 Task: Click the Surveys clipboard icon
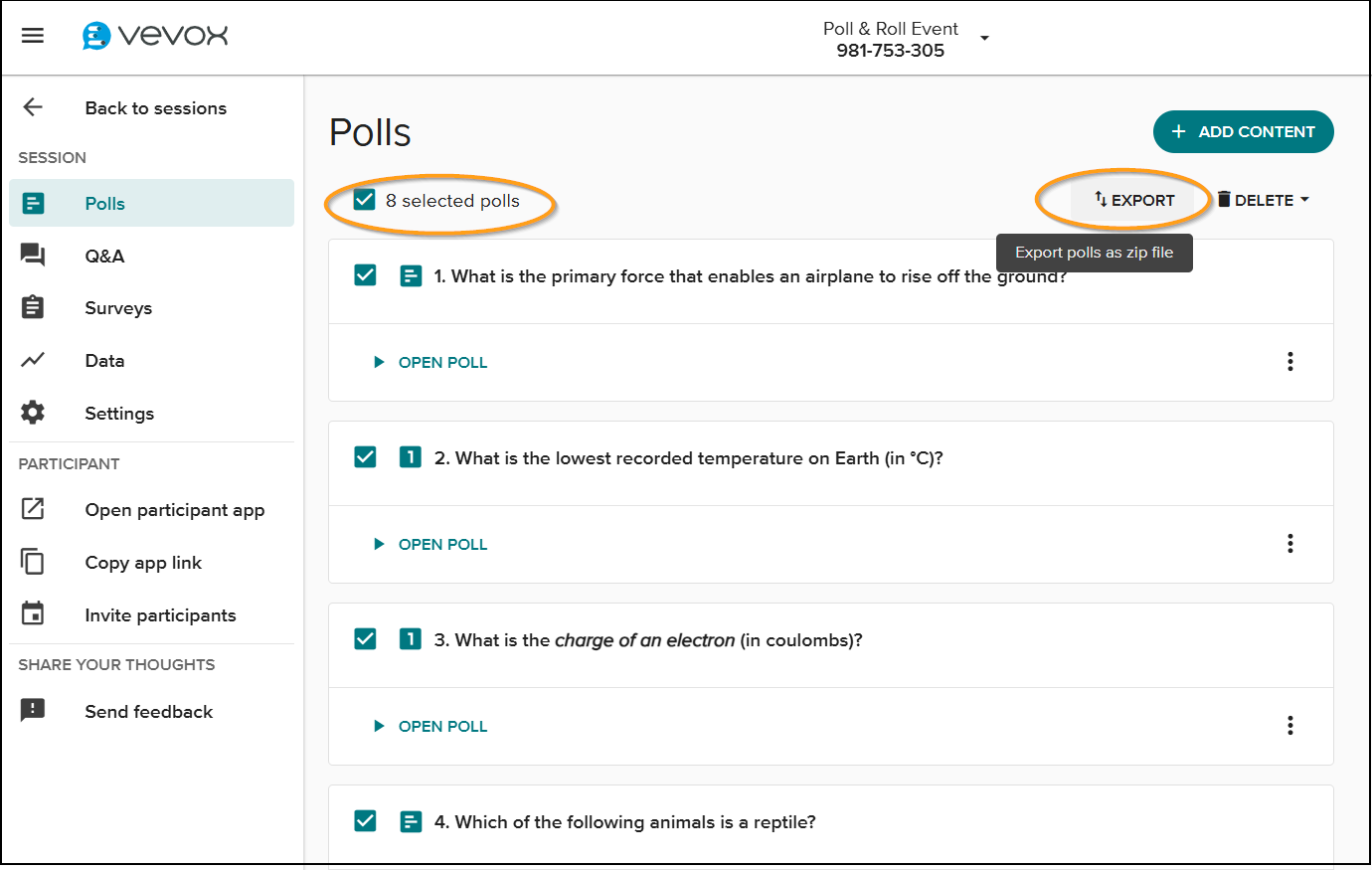[x=33, y=307]
